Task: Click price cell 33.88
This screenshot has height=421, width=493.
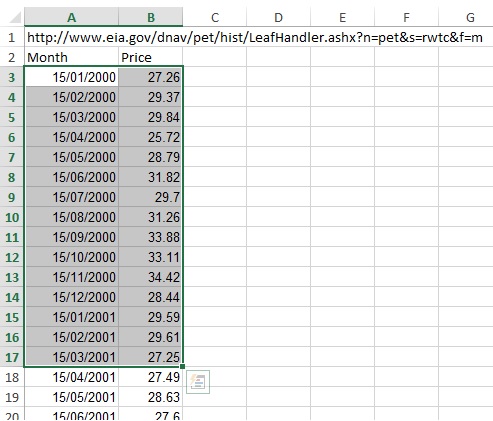Action: (151, 237)
